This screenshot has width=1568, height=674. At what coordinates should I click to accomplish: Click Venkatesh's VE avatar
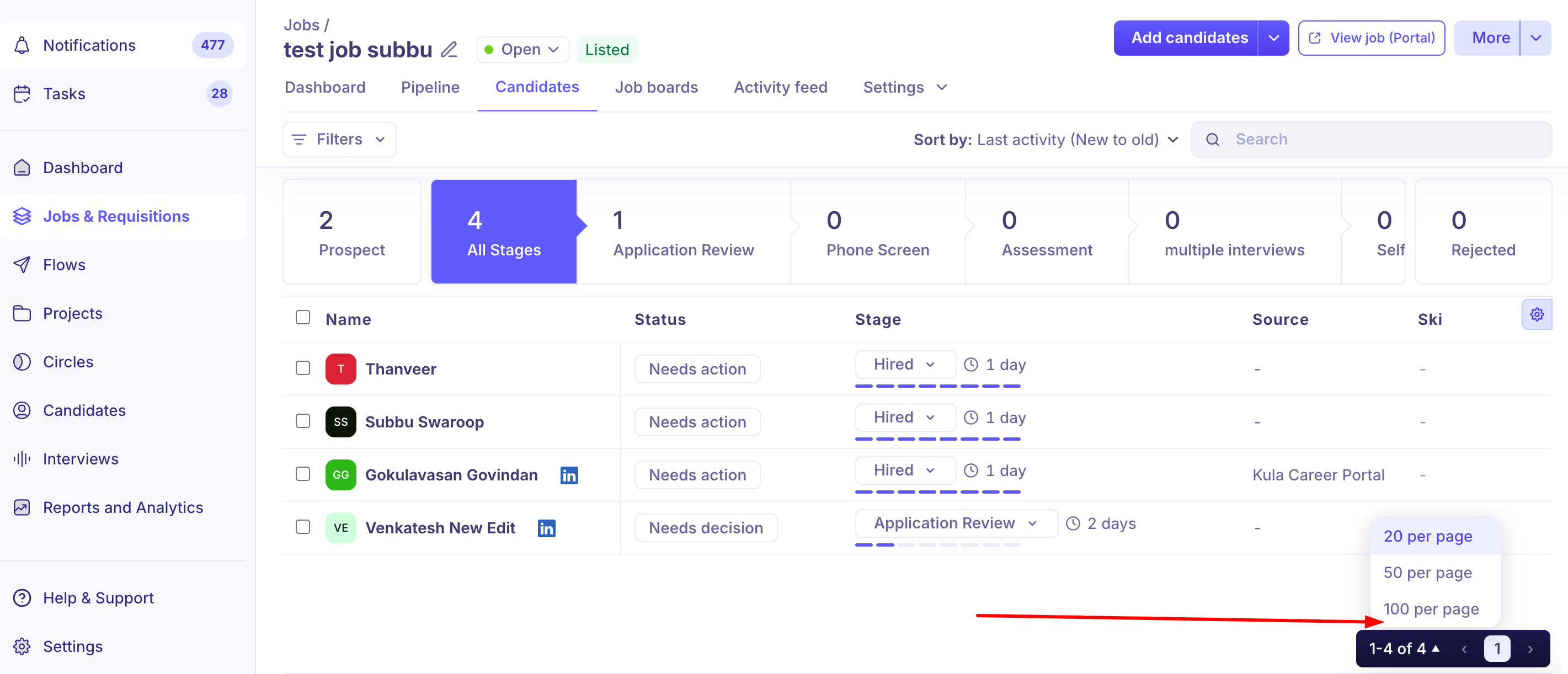pyautogui.click(x=341, y=528)
